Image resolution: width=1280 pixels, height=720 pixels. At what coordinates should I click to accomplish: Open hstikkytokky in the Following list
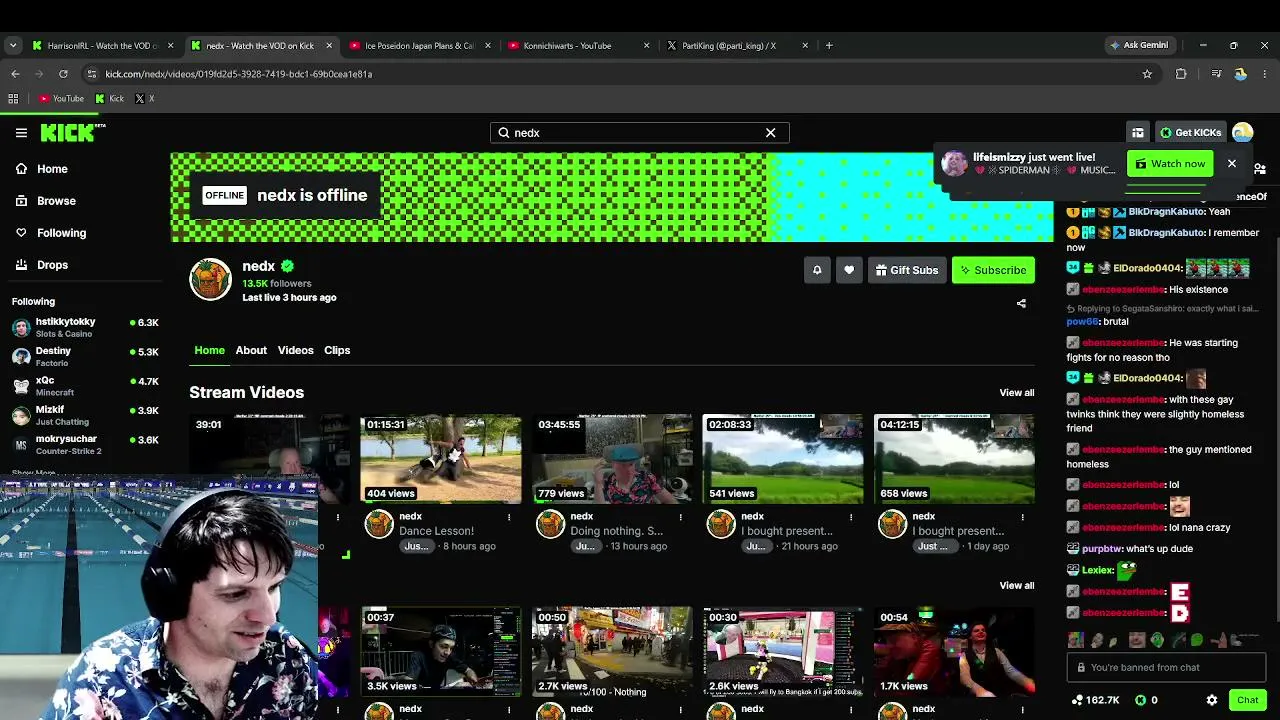[85, 327]
